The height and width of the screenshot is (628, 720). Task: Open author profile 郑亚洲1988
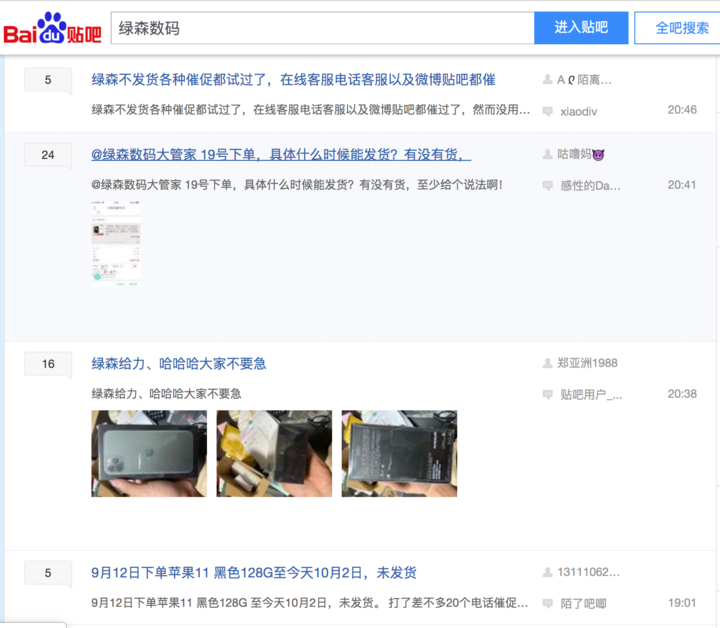tap(587, 363)
